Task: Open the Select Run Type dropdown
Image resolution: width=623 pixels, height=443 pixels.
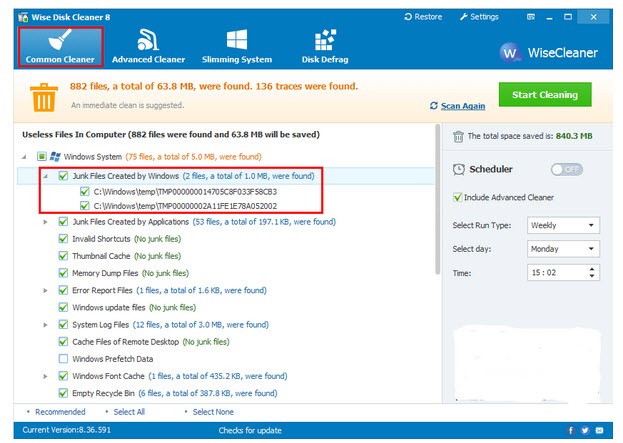Action: (x=563, y=225)
